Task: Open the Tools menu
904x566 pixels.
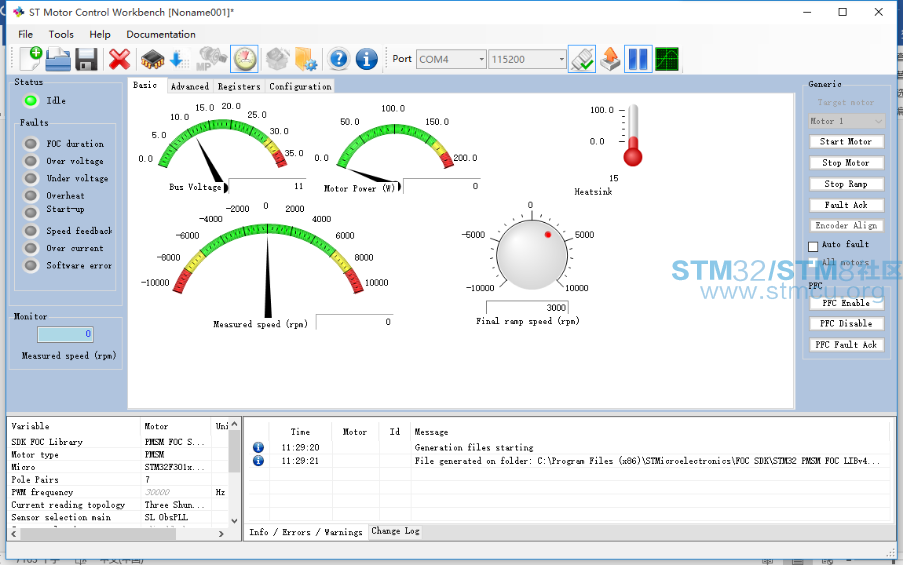Action: click(61, 34)
